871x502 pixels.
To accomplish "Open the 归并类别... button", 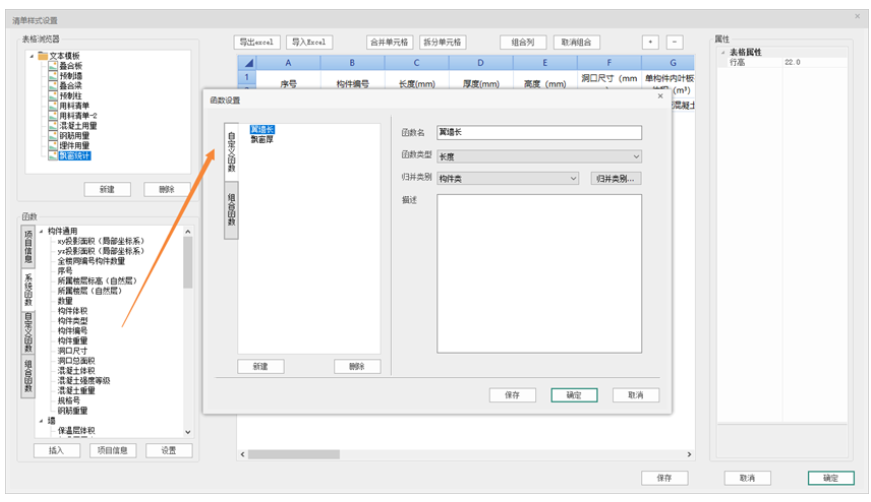I will tap(615, 178).
